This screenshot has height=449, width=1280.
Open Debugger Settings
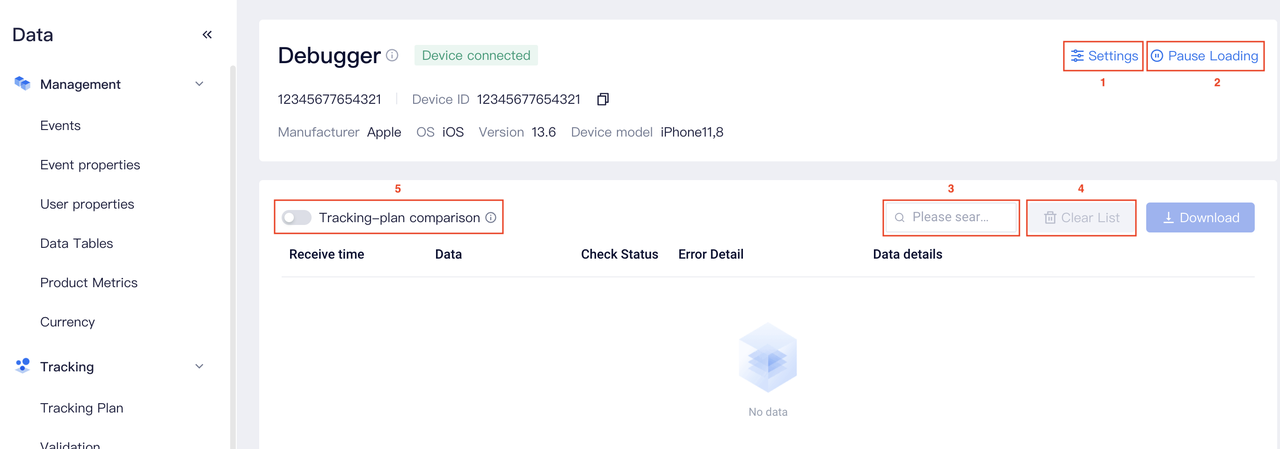[x=1104, y=56]
